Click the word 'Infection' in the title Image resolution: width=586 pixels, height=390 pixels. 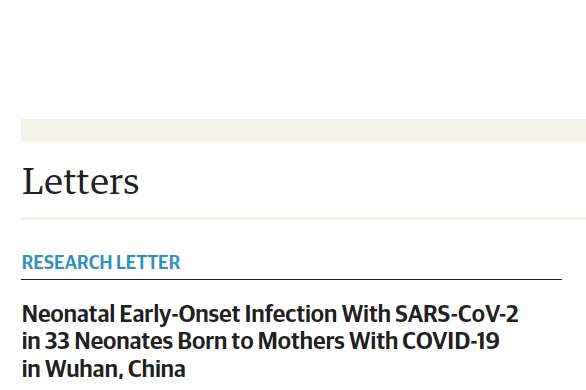(291, 314)
